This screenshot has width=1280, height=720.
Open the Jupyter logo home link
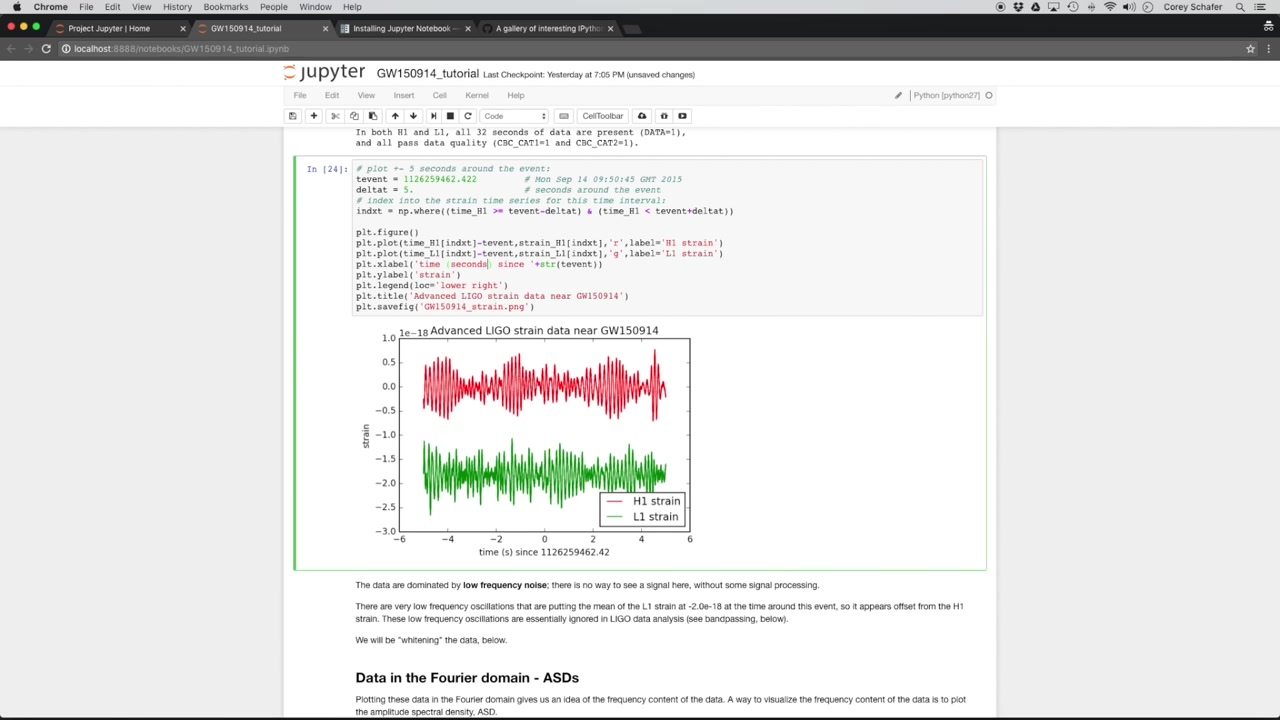(325, 73)
